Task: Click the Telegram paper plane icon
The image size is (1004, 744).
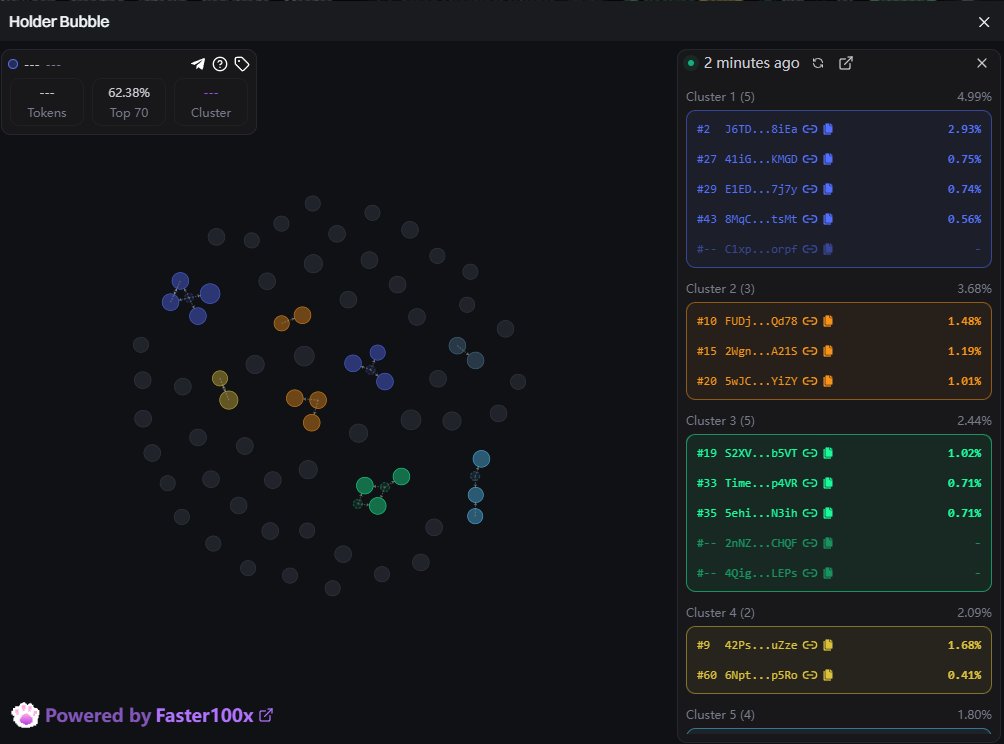Action: (198, 64)
